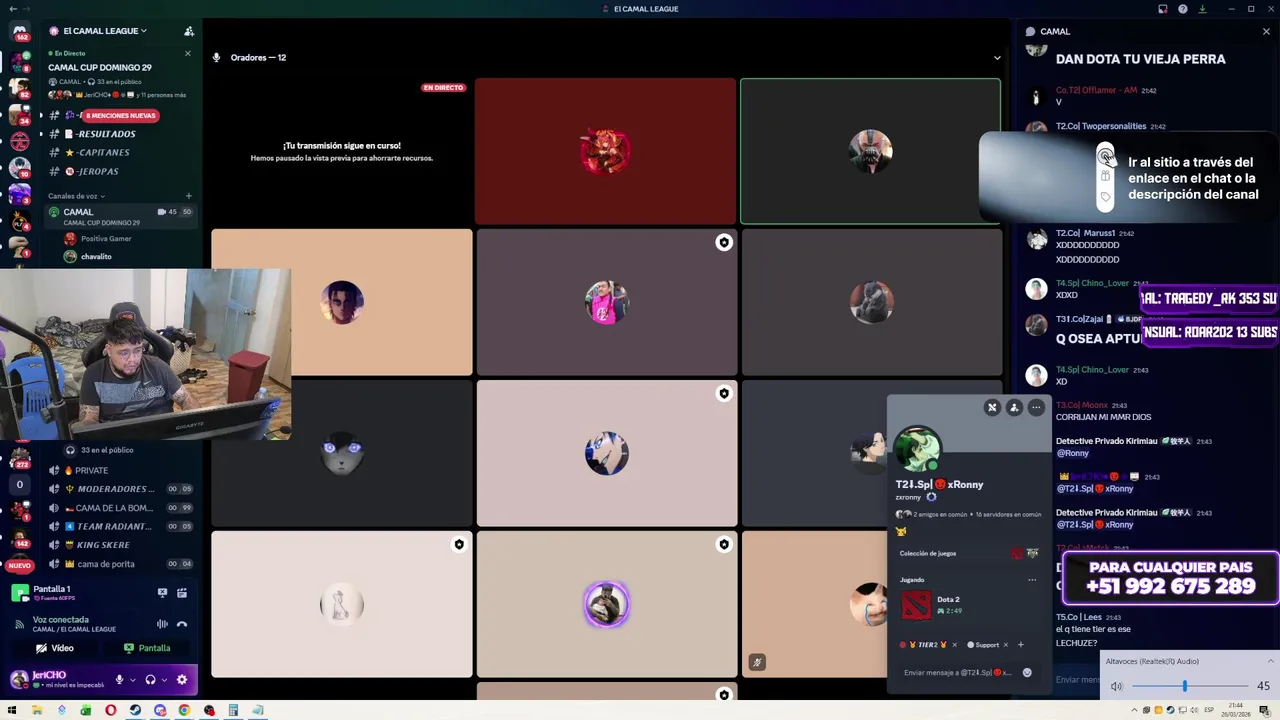Viewport: 1280px width, 720px height.
Task: Join the MODERADORES voice channel
Action: [x=118, y=489]
